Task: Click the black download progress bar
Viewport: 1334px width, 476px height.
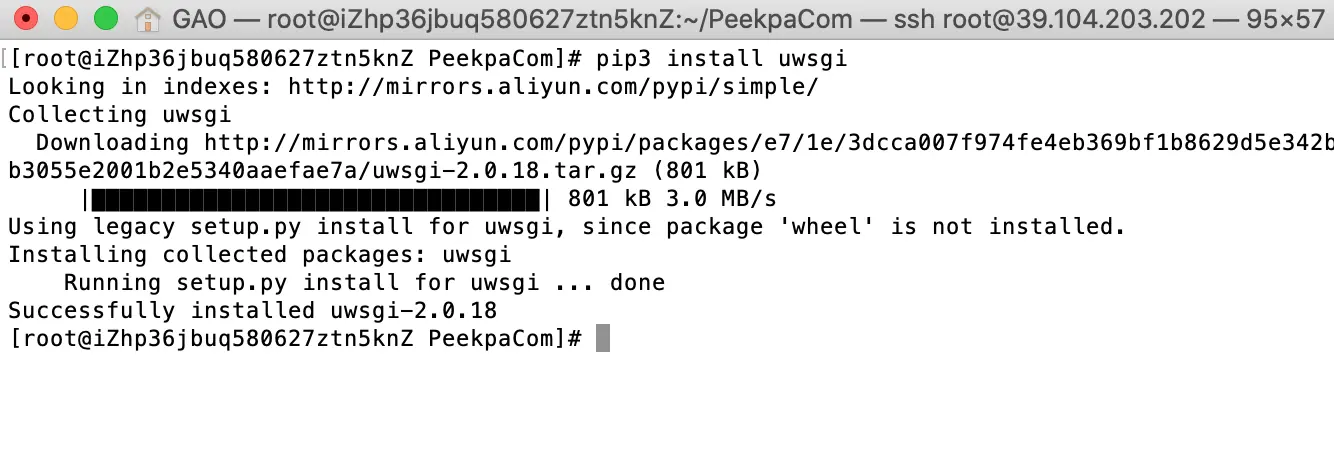Action: [x=316, y=199]
